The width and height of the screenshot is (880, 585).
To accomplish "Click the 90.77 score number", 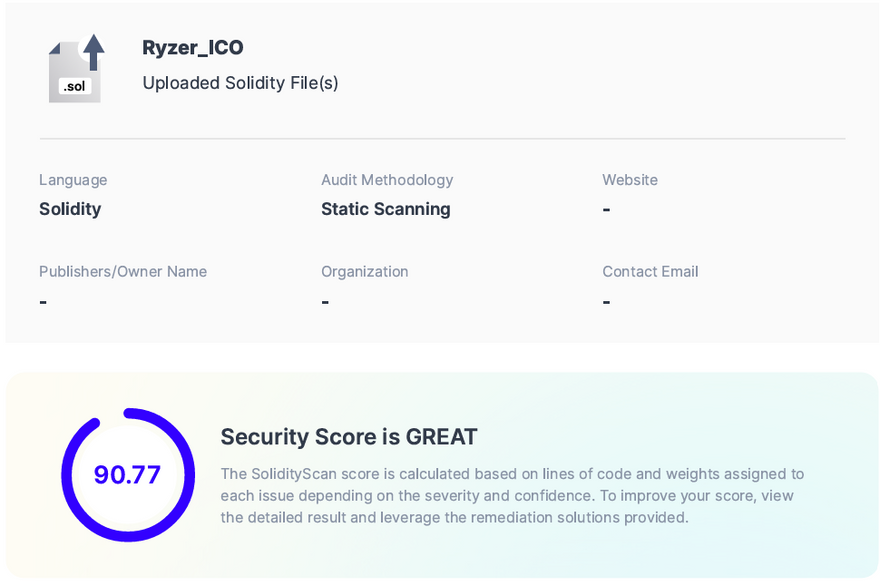I will 127,475.
